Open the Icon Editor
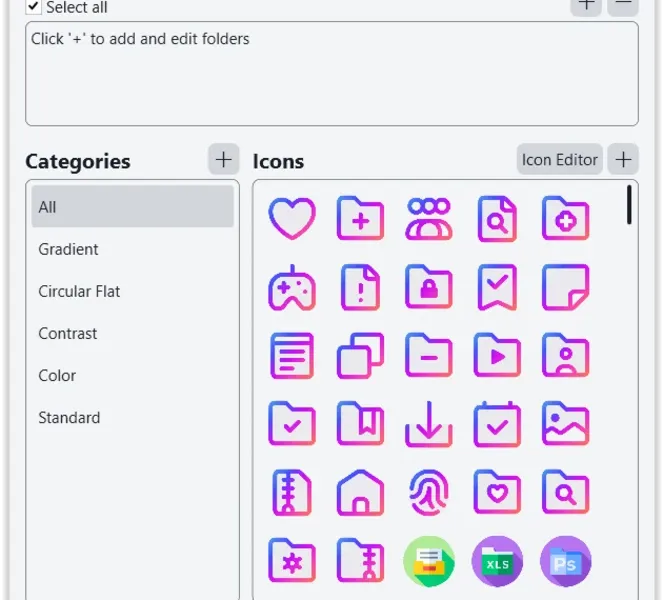 559,160
